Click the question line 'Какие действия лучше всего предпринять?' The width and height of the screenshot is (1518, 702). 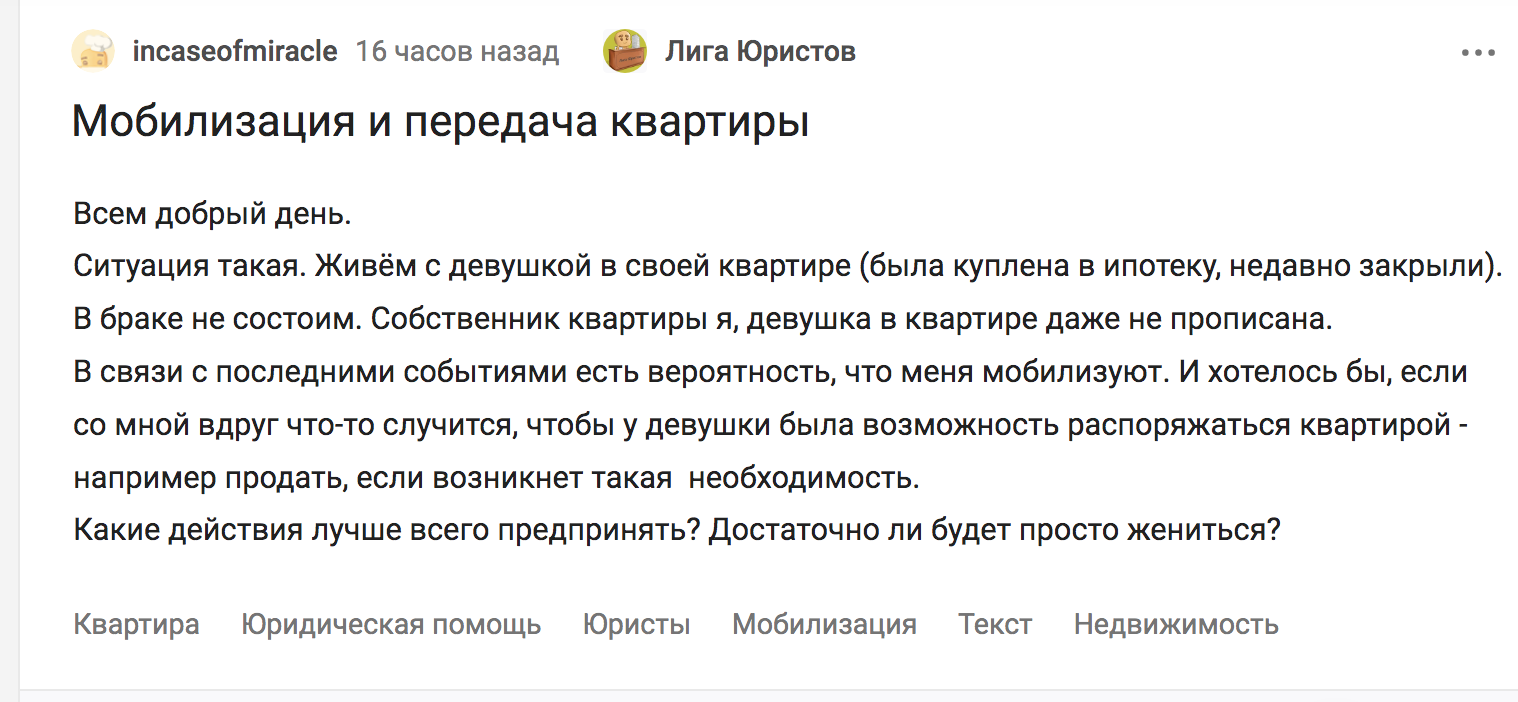tap(677, 530)
